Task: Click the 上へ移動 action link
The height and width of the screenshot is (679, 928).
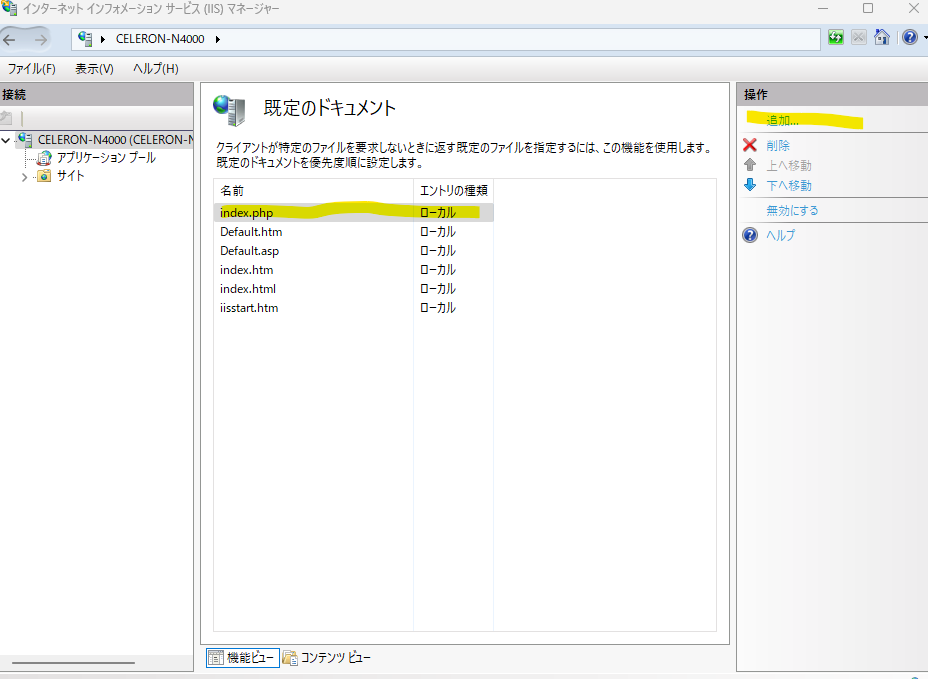Action: (x=789, y=165)
